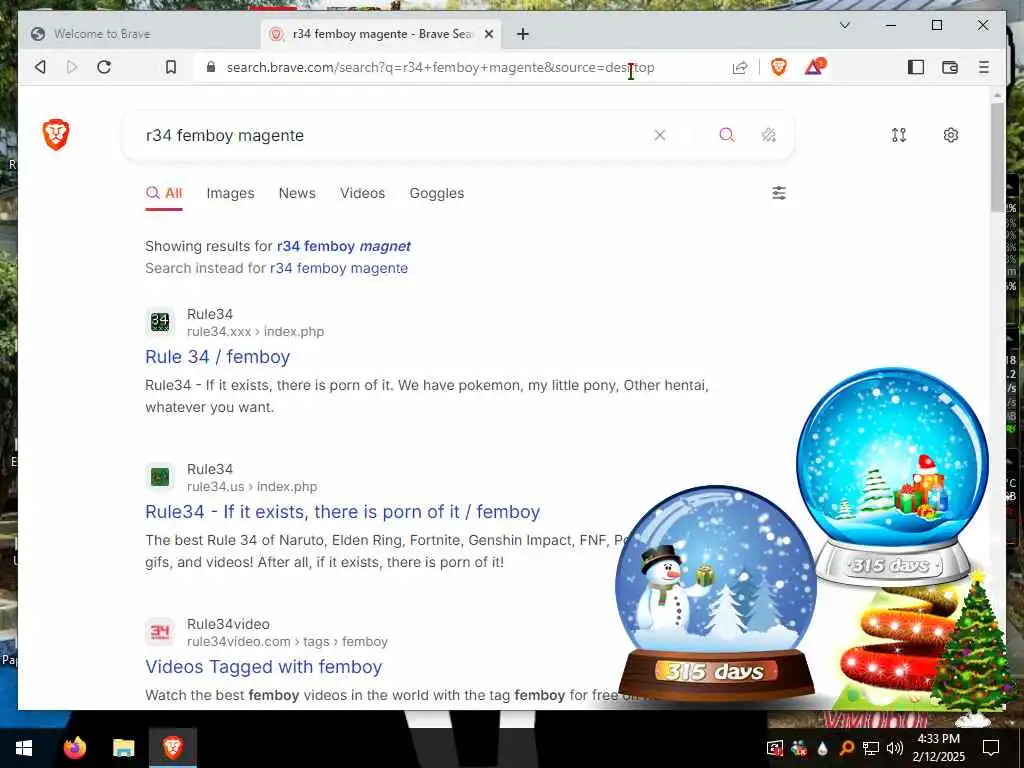
Task: Click the snowman snow globe widget
Action: tap(716, 591)
